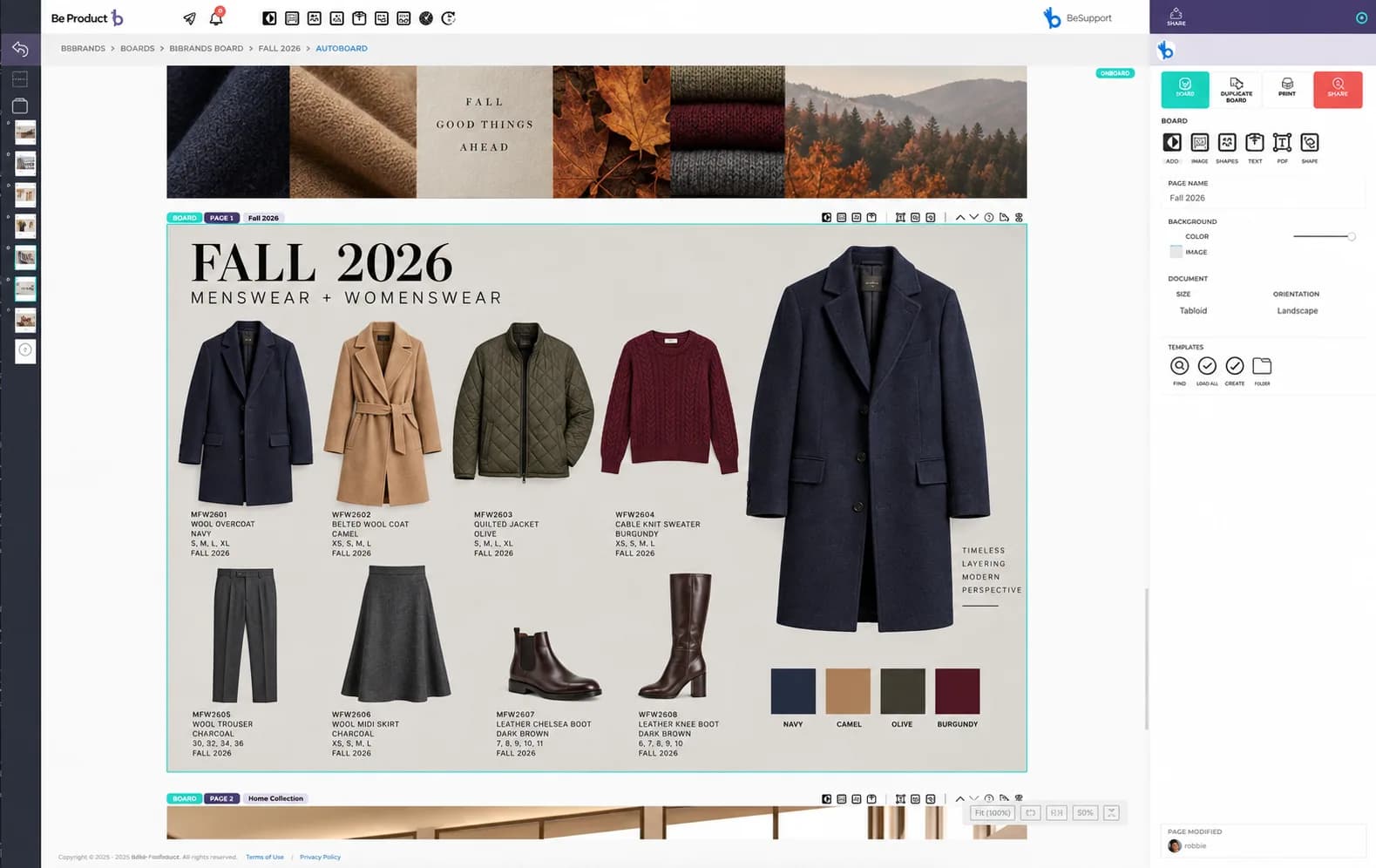Open the paper plane send icon
1376x868 pixels.
189,18
